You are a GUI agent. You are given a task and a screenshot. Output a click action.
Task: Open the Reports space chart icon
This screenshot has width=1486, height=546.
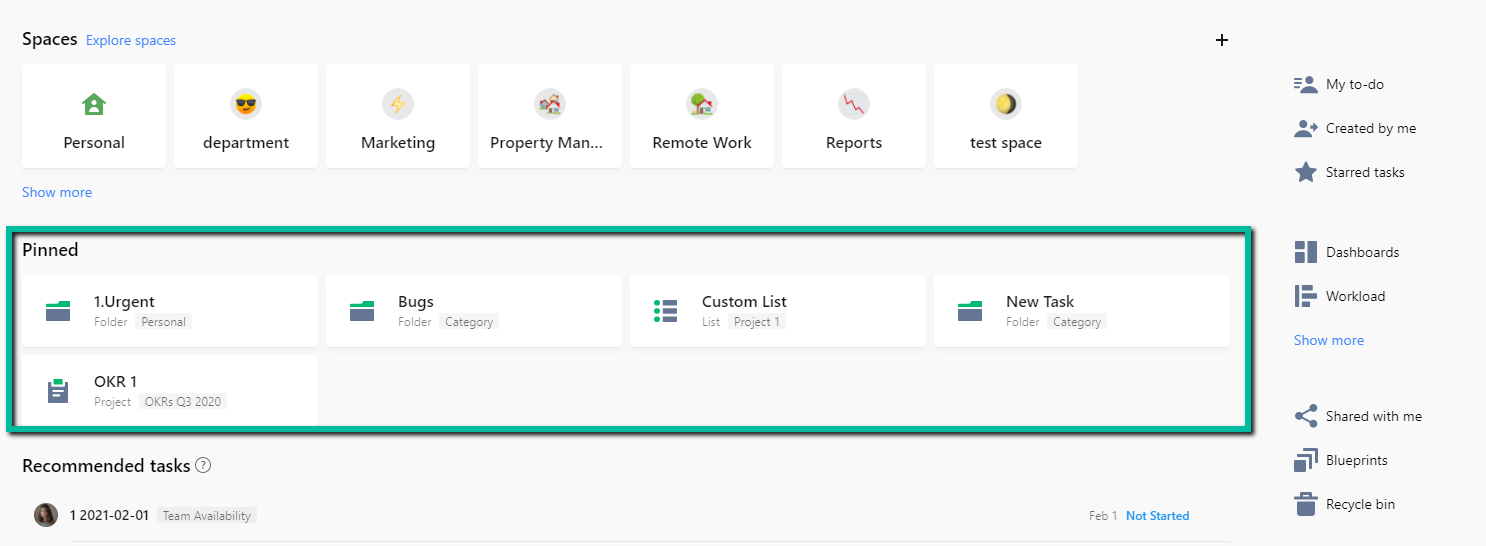click(x=854, y=104)
